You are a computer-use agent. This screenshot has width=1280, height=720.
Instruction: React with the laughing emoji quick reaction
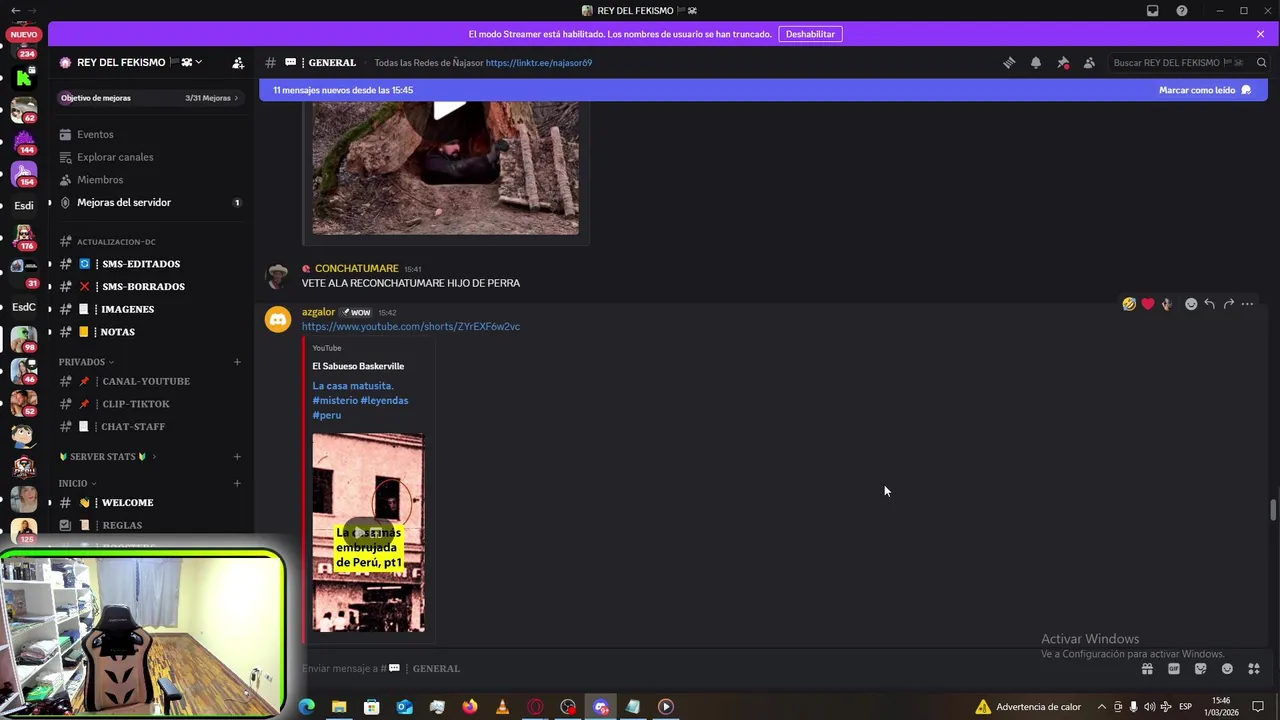click(x=1129, y=304)
